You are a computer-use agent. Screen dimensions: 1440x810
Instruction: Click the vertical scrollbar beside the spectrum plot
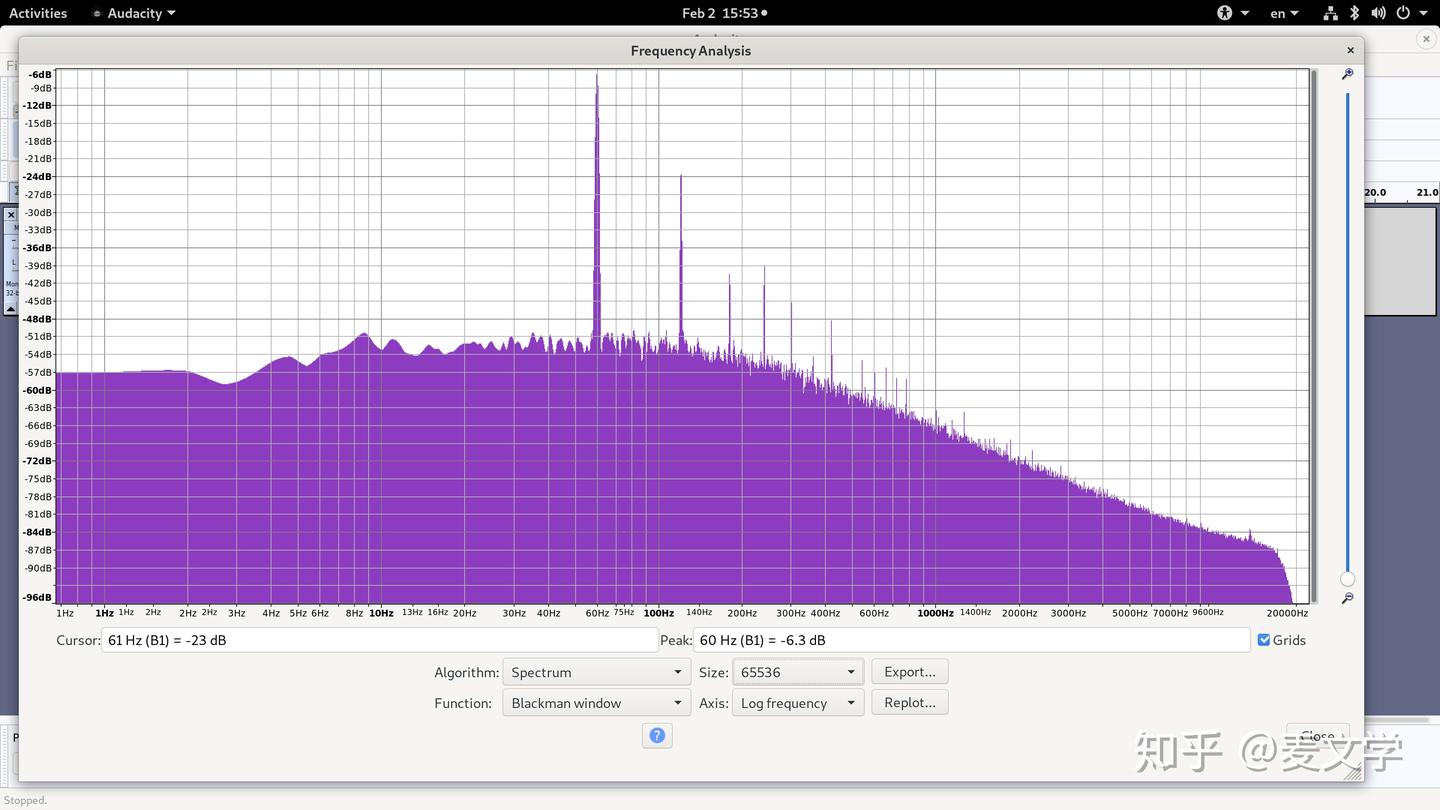tap(1314, 336)
